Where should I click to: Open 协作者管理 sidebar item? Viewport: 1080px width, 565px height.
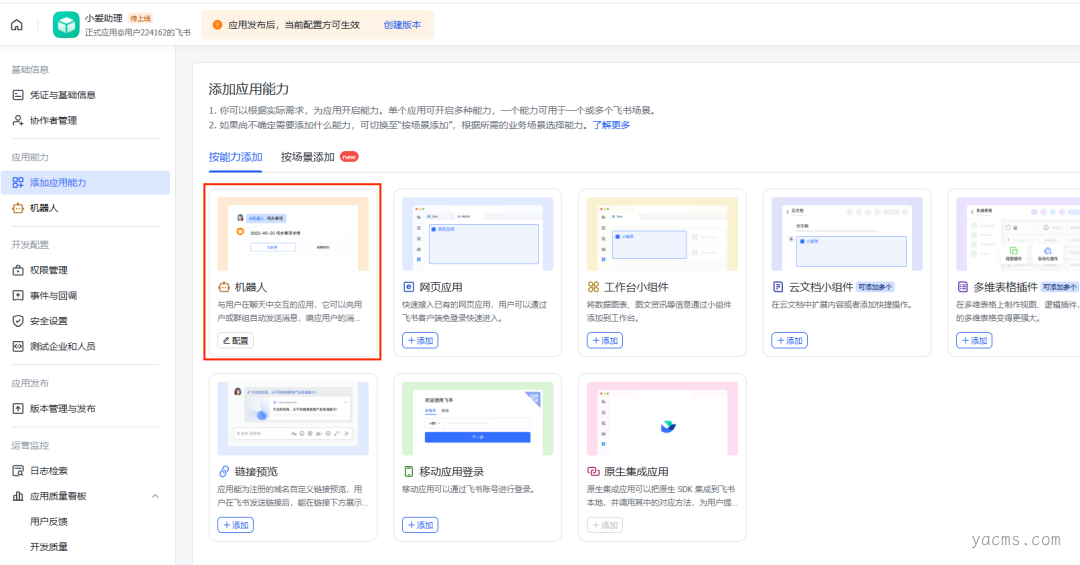point(53,121)
